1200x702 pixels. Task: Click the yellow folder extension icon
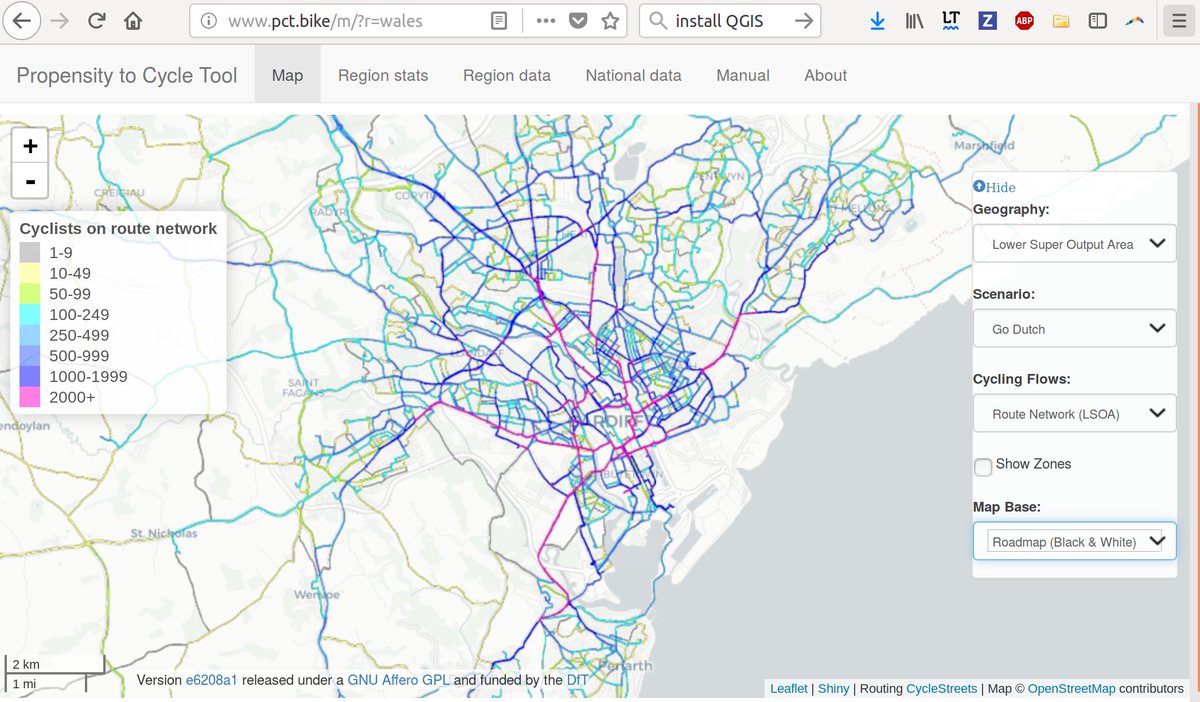[1061, 21]
